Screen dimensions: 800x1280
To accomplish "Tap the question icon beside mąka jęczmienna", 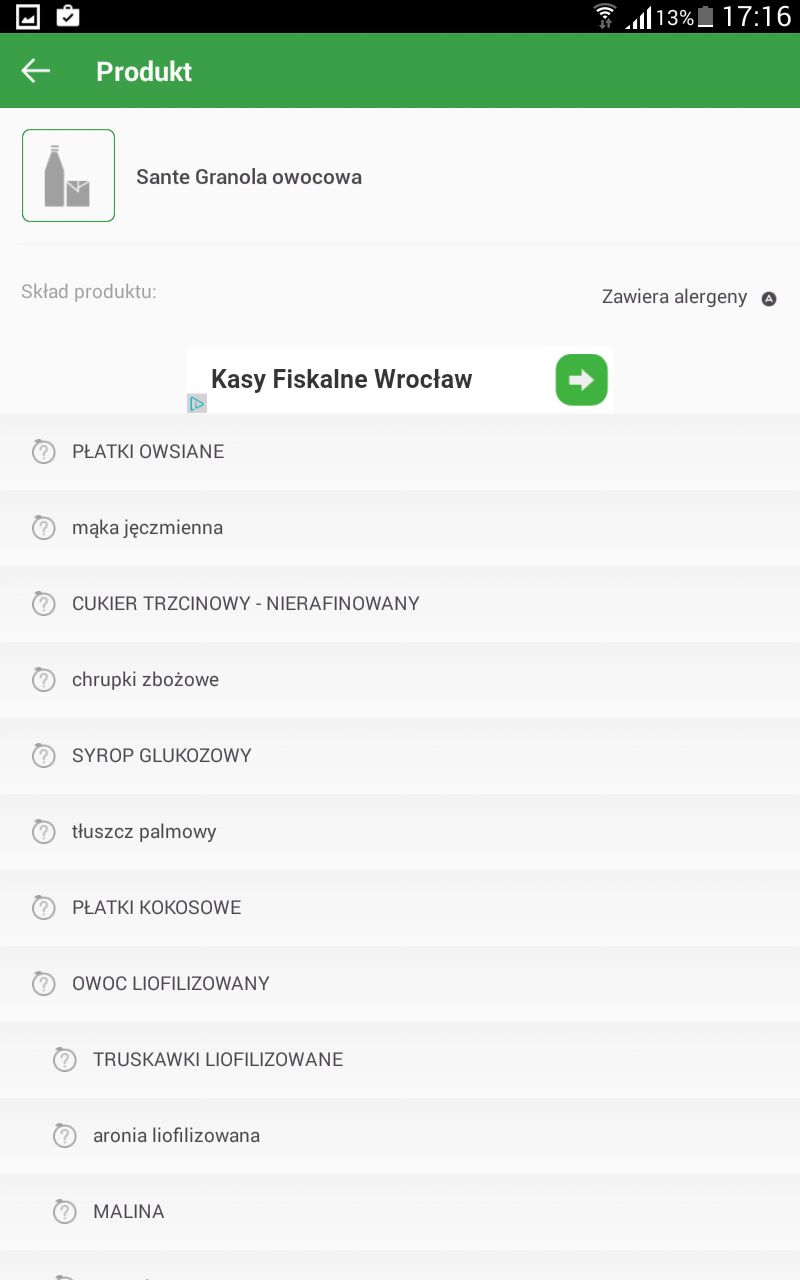I will [x=43, y=528].
